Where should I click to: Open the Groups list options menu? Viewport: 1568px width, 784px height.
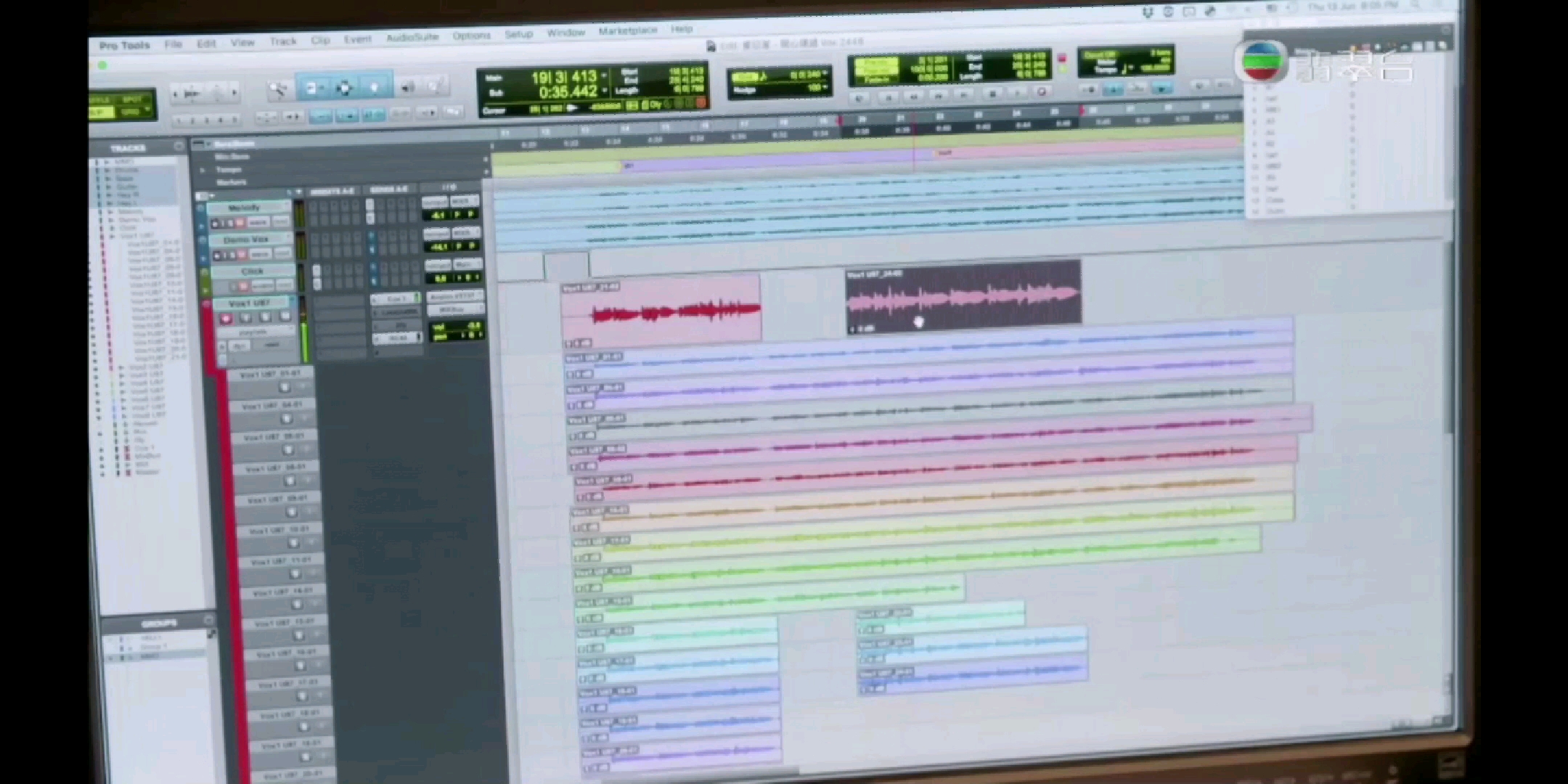pyautogui.click(x=209, y=621)
